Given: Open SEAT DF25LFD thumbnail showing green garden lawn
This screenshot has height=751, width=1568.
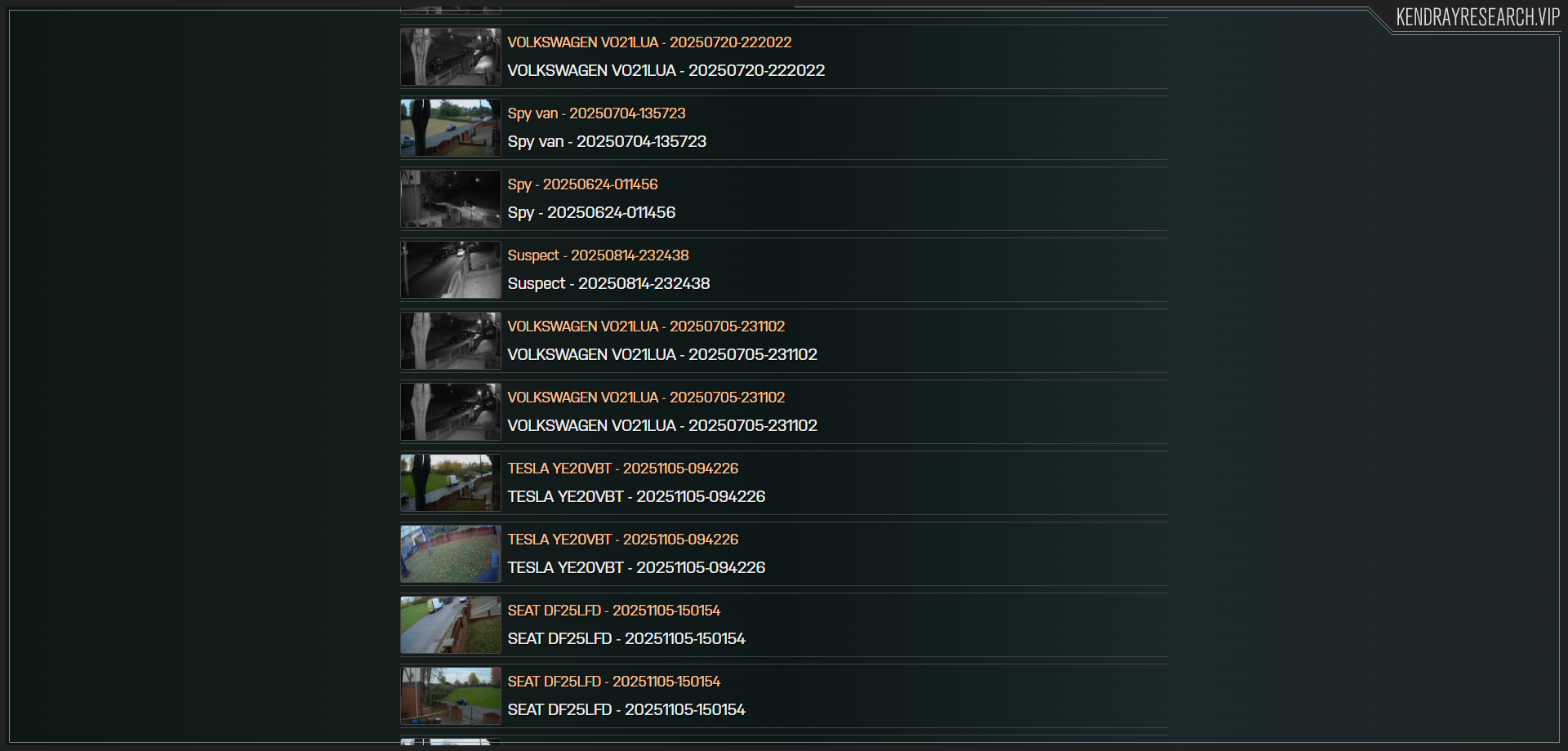Looking at the screenshot, I should [x=451, y=696].
